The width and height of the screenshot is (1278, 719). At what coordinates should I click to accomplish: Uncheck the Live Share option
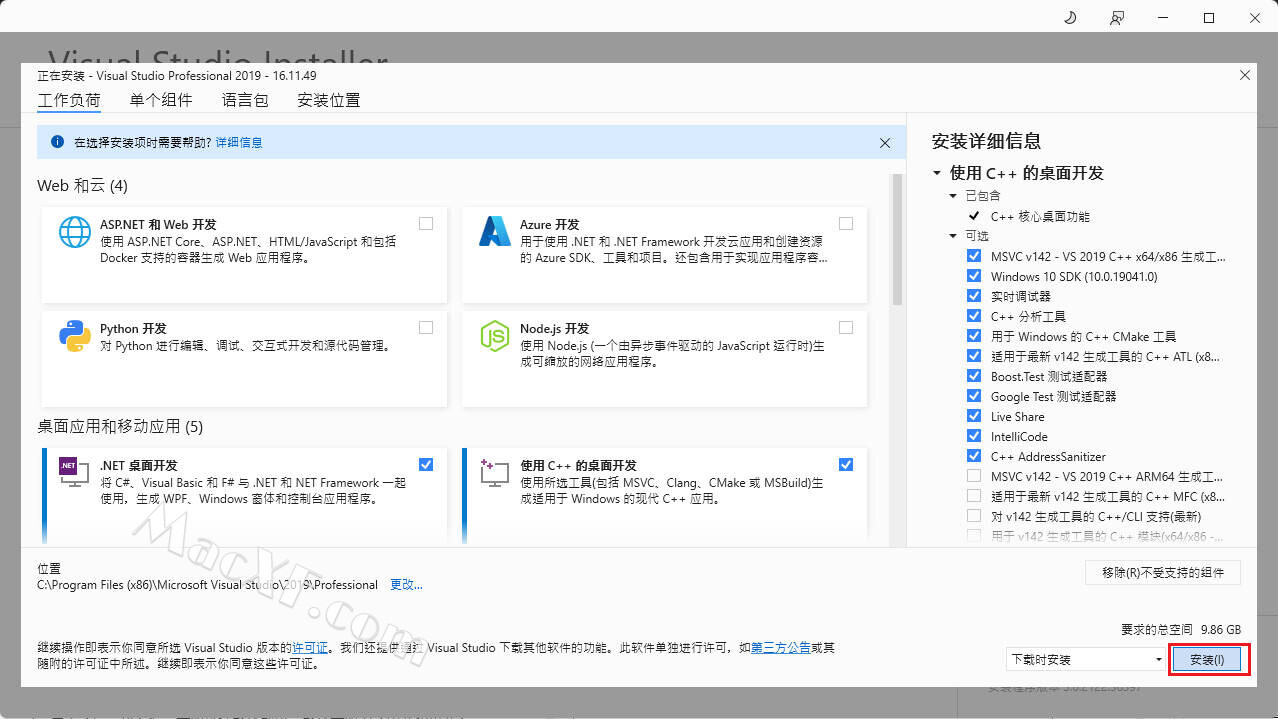click(974, 416)
